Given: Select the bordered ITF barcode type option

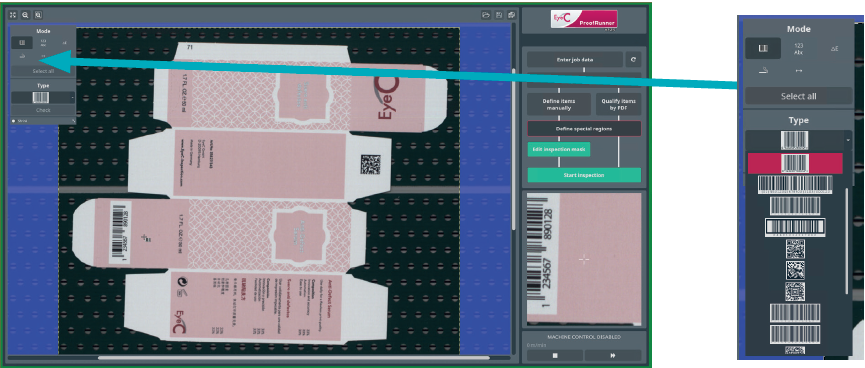Looking at the screenshot, I should (795, 227).
